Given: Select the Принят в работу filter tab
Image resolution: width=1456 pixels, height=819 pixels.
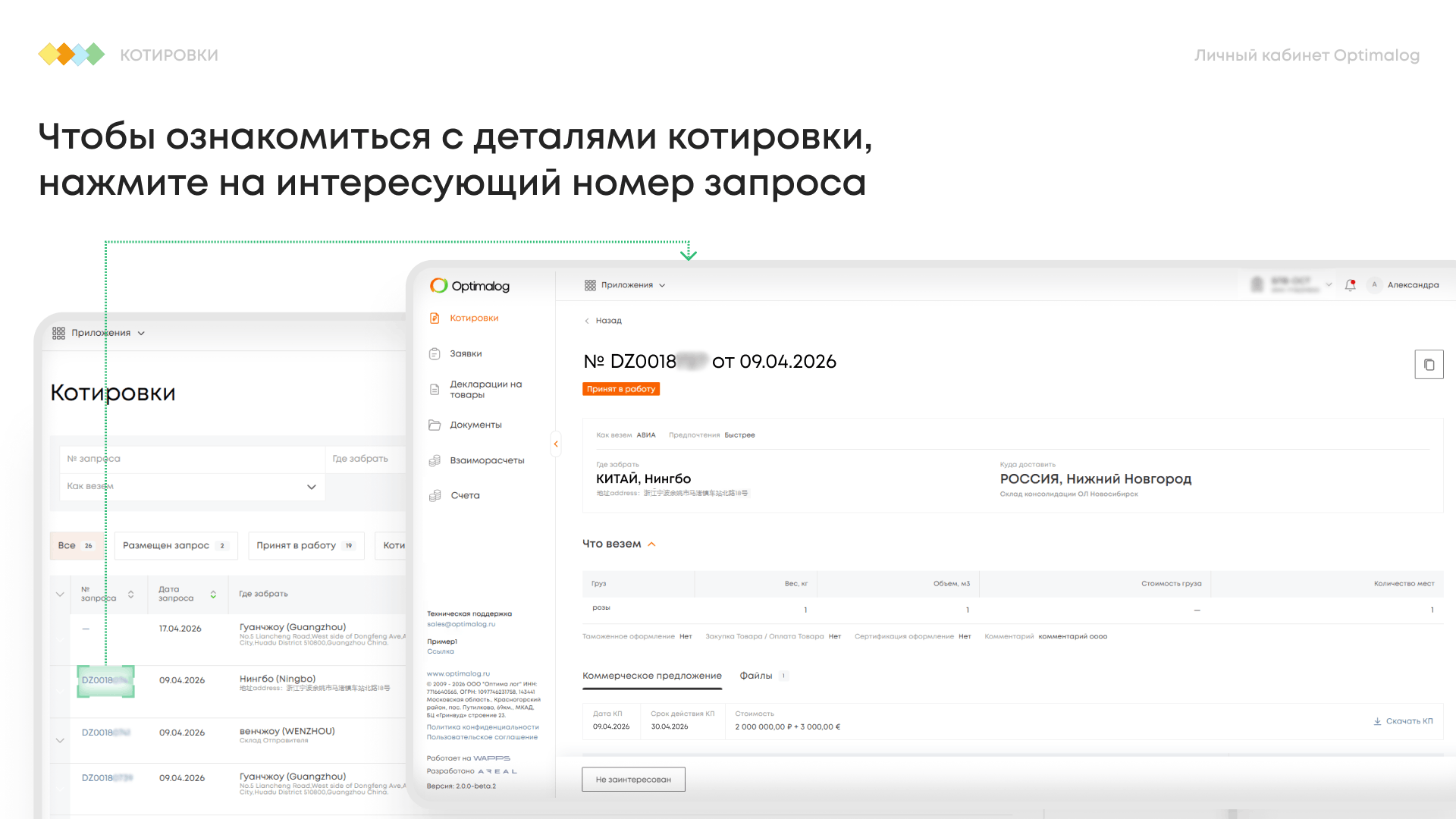Looking at the screenshot, I should tap(306, 546).
